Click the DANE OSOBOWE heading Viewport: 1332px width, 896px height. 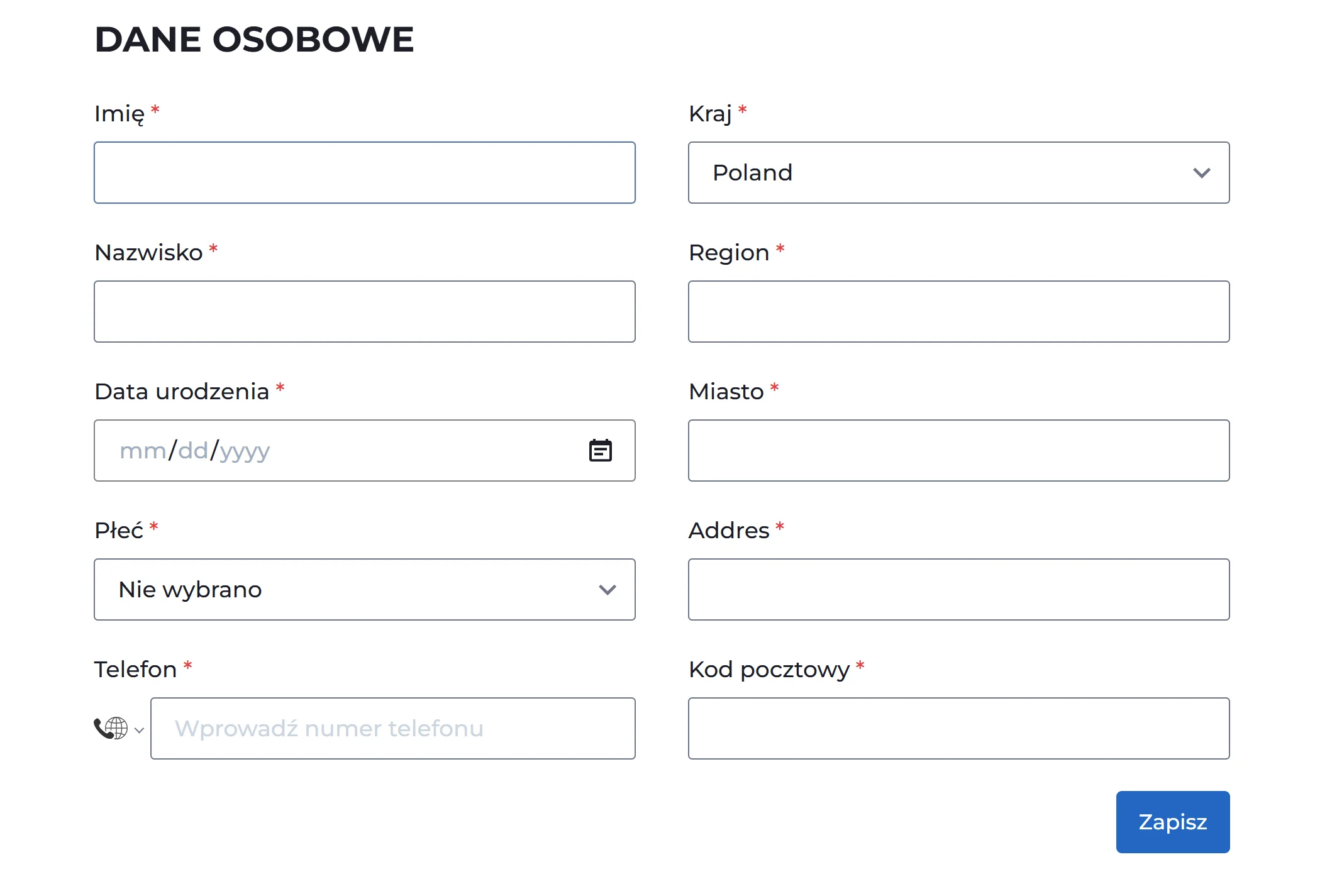[x=253, y=39]
